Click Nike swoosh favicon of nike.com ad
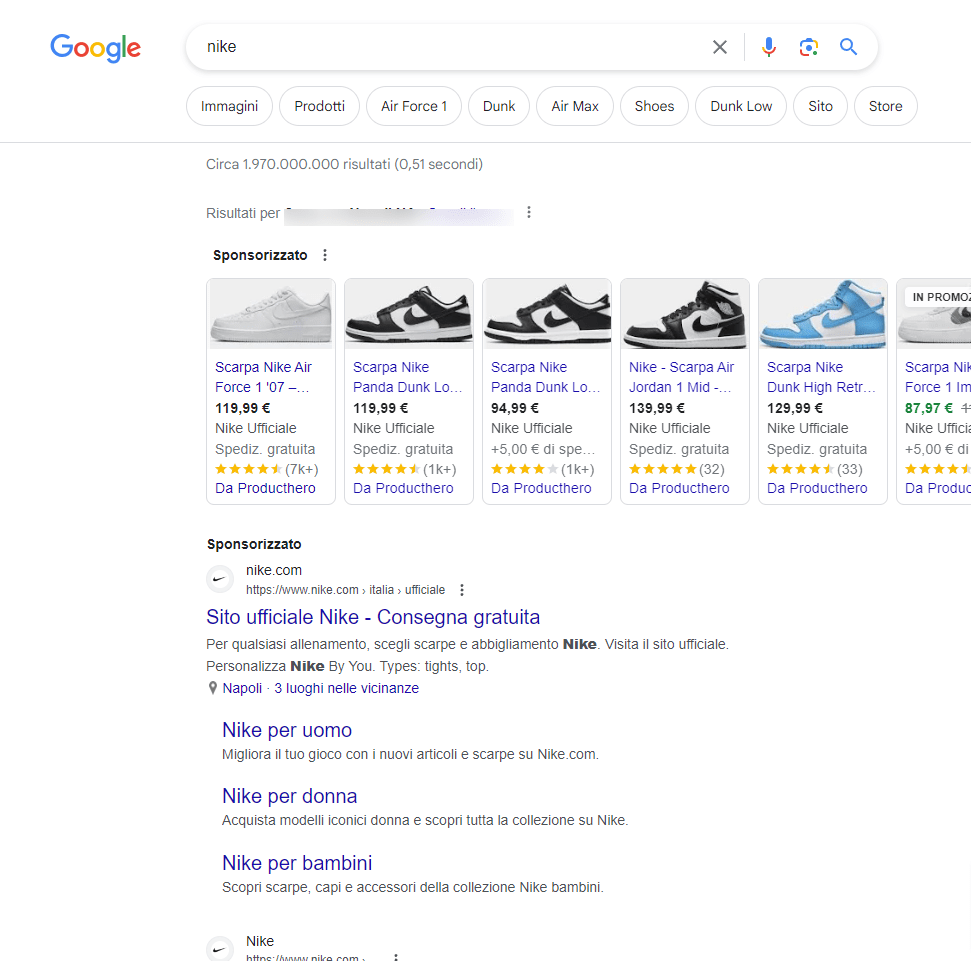 pos(220,580)
